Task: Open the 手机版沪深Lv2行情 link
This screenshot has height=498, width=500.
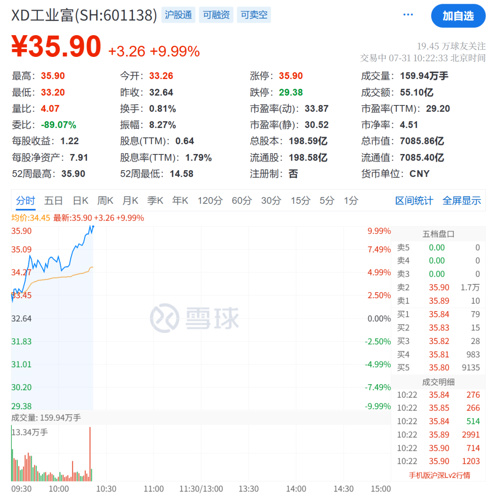Action: coord(439,475)
